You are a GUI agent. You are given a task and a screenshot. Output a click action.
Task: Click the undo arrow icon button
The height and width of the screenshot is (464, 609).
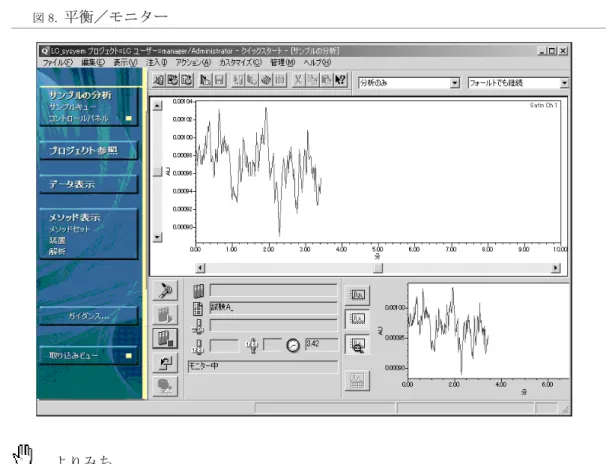(165, 363)
